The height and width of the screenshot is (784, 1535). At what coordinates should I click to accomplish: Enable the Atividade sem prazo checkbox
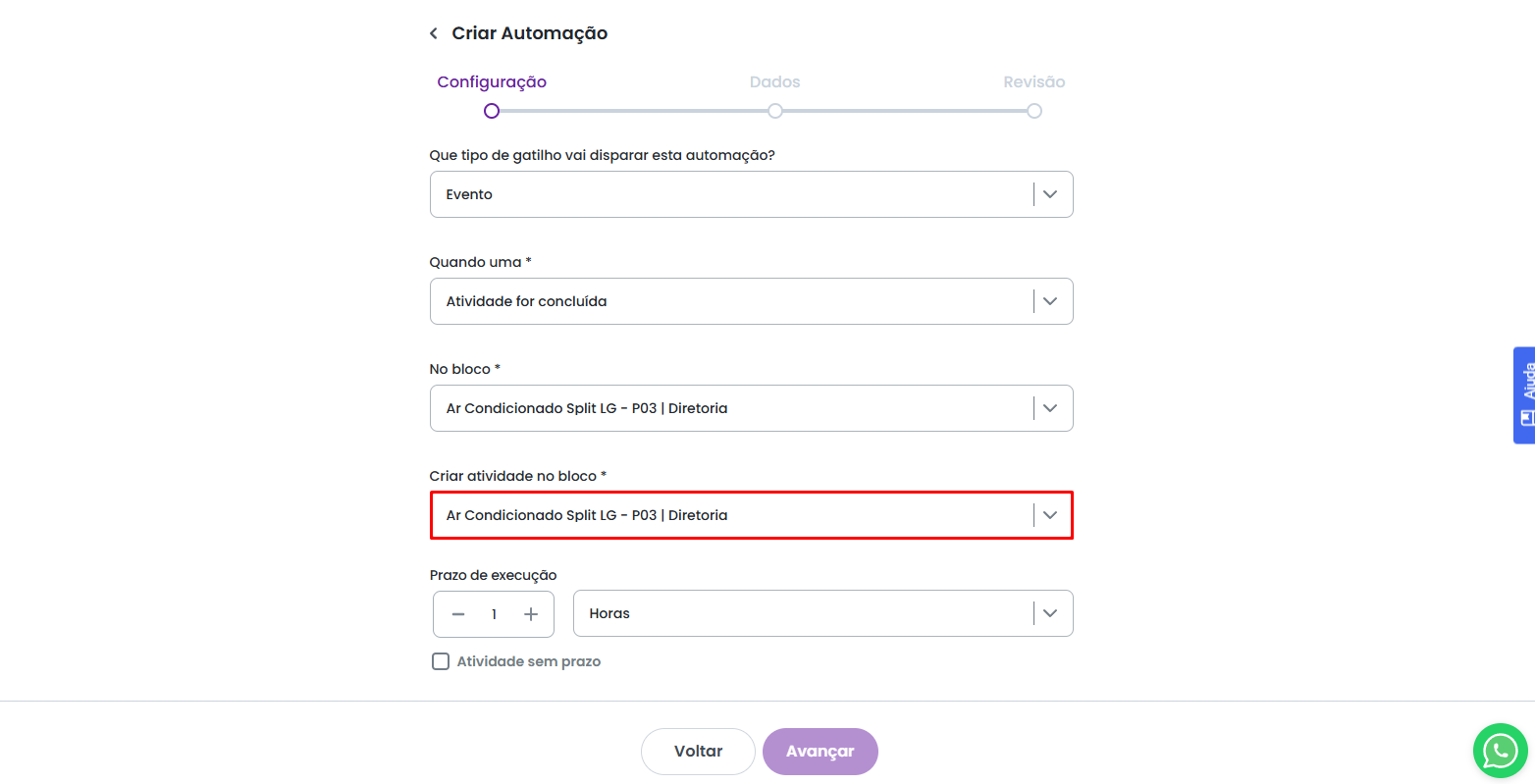tap(442, 661)
